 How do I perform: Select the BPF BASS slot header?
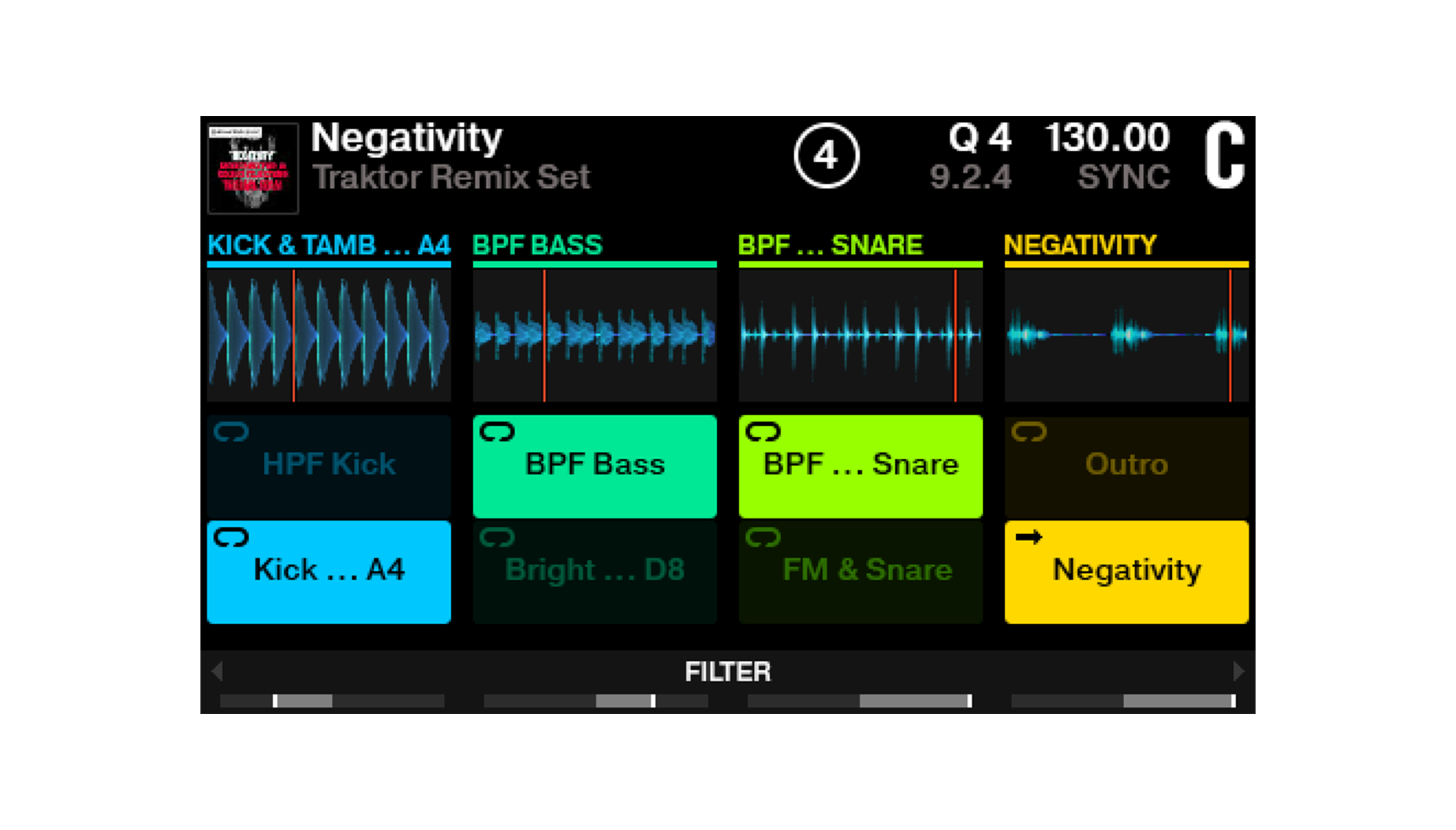point(538,245)
